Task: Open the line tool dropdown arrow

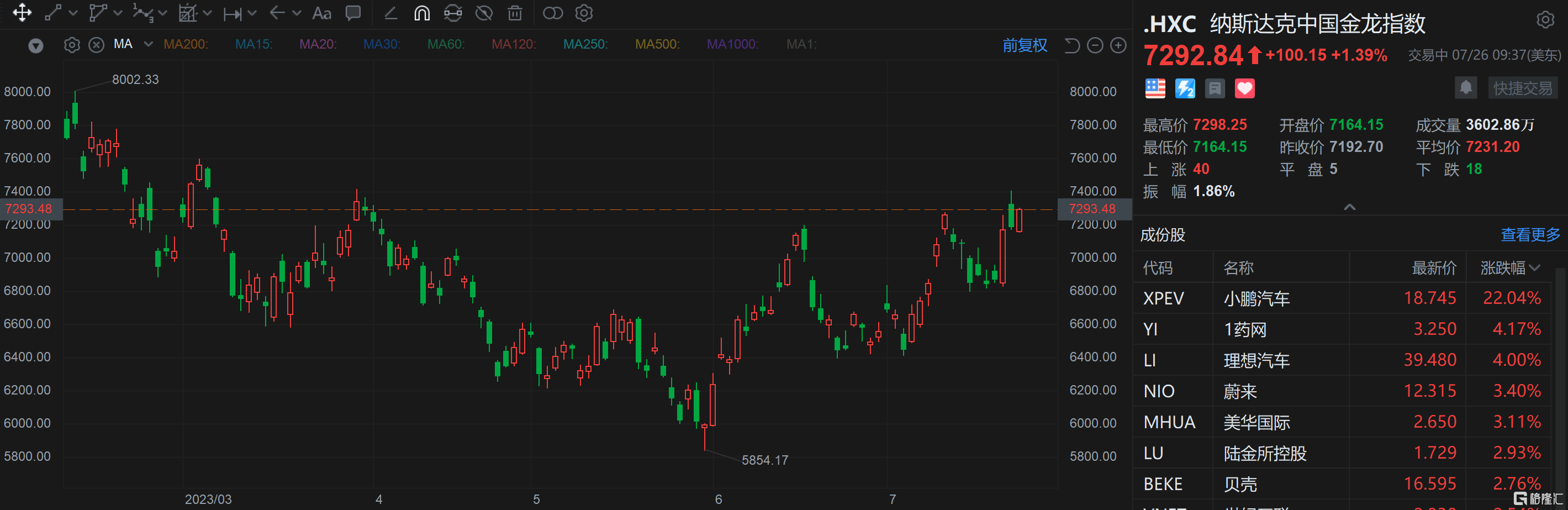Action: click(x=73, y=13)
